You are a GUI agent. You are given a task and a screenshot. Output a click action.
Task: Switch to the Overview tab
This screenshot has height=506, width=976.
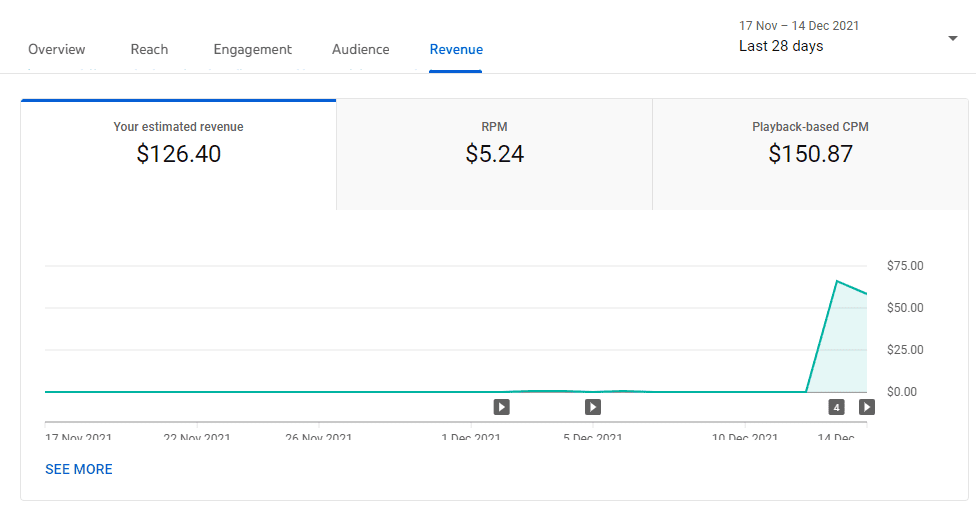[x=57, y=49]
